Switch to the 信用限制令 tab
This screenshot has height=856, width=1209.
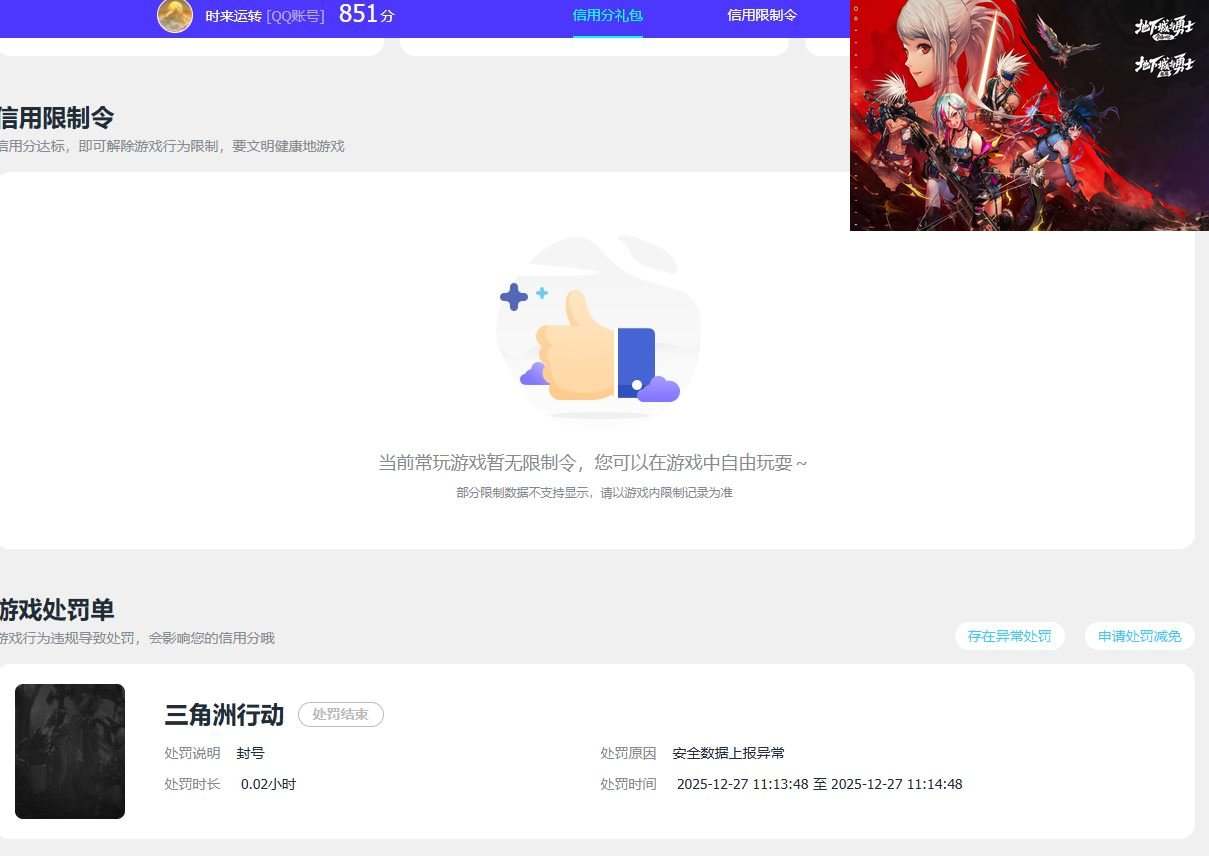pyautogui.click(x=762, y=15)
